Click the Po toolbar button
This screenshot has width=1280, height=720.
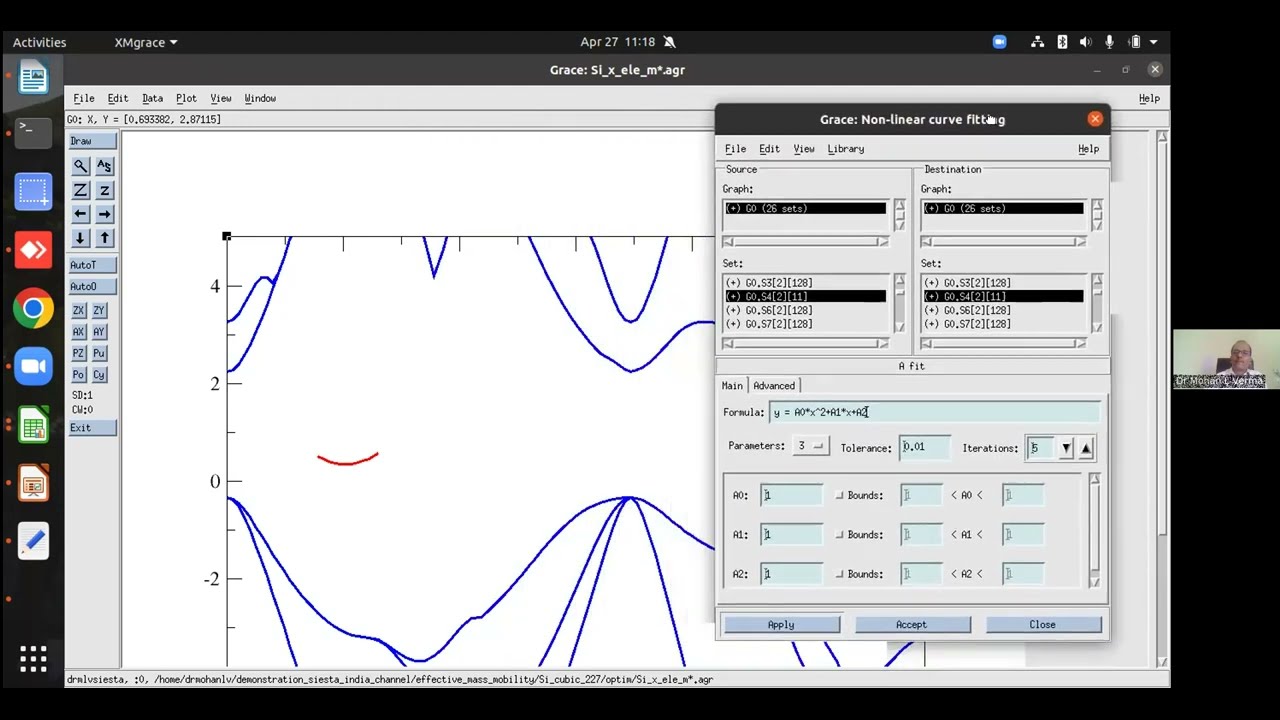[x=78, y=375]
